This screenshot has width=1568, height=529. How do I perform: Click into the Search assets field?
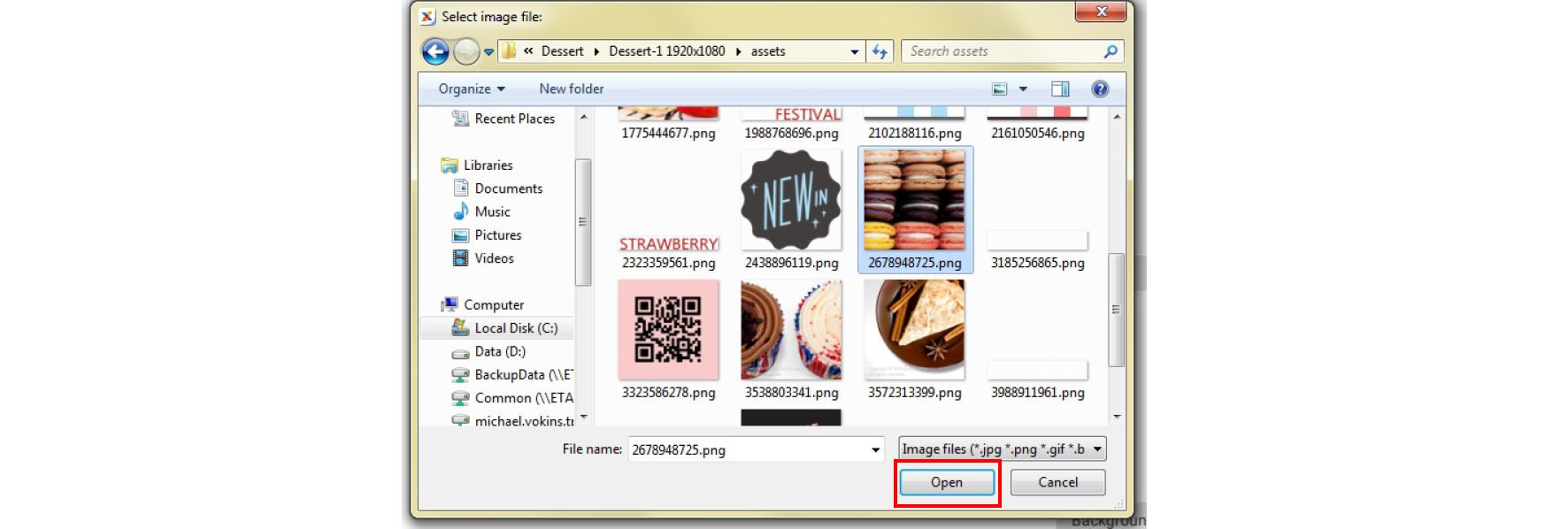click(x=1000, y=52)
